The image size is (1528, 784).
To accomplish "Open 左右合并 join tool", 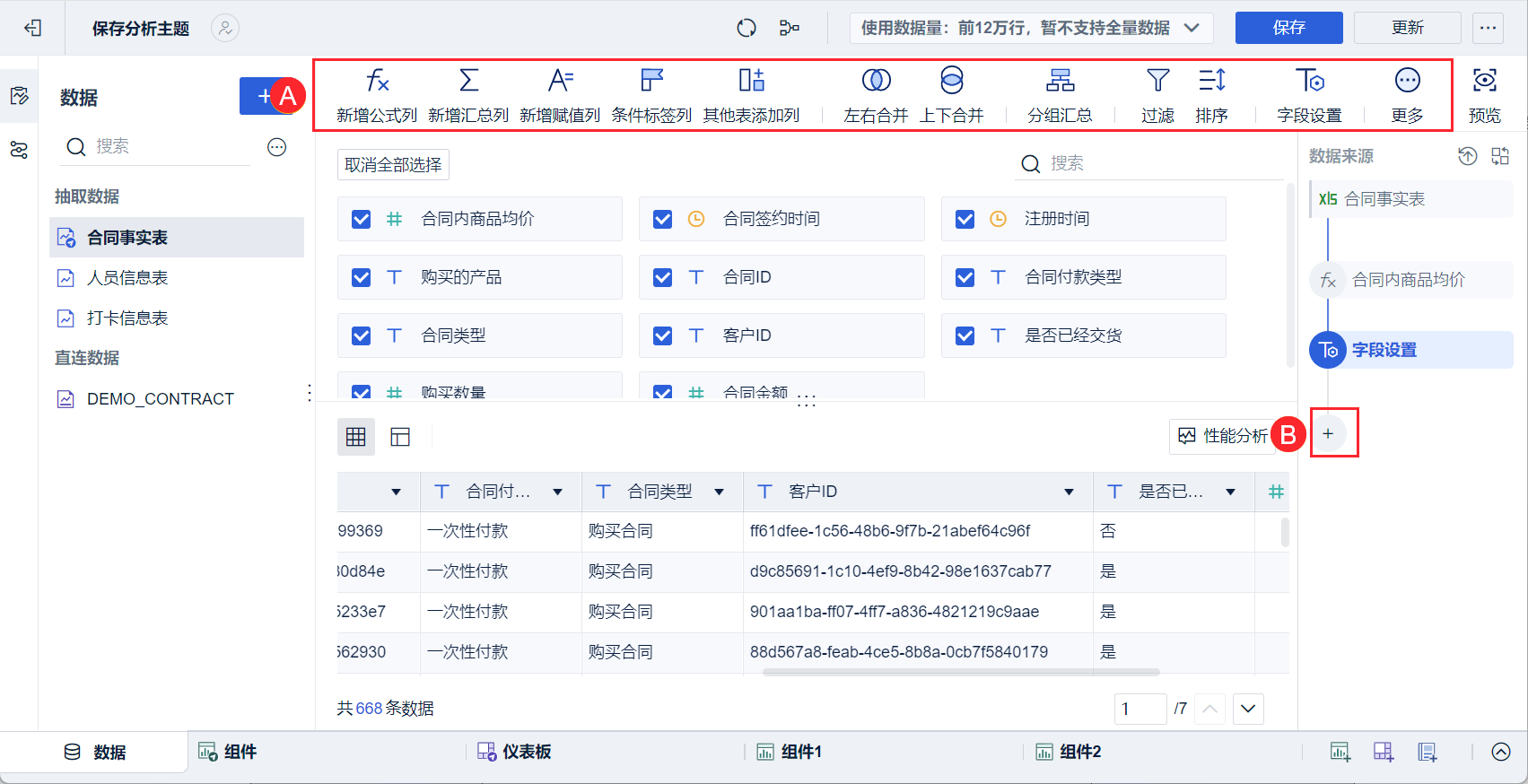I will [876, 95].
